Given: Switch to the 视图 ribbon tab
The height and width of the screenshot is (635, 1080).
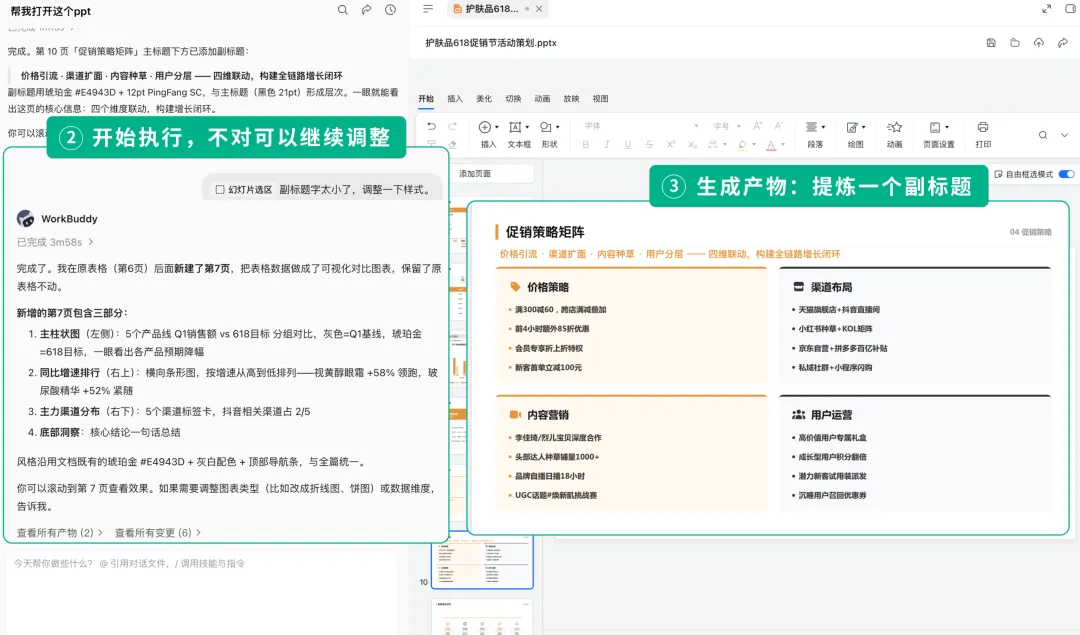Looking at the screenshot, I should (x=601, y=98).
